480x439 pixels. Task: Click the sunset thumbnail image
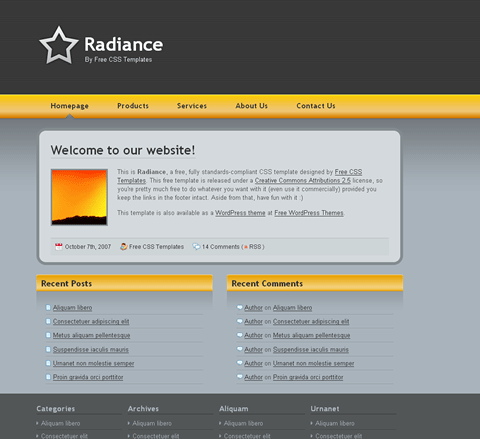(x=79, y=197)
